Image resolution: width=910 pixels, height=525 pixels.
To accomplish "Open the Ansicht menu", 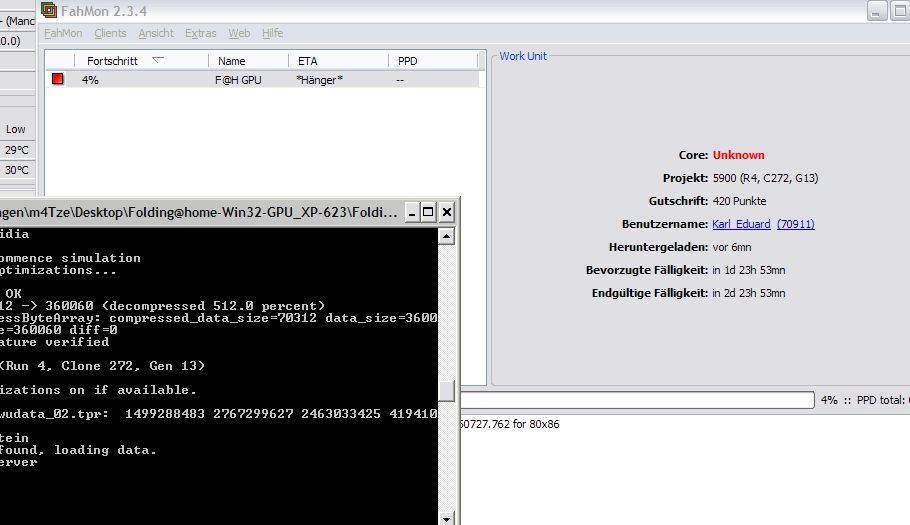I will [x=156, y=33].
